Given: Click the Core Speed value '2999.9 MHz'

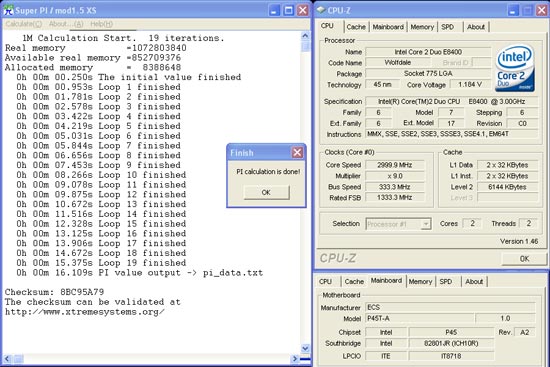Looking at the screenshot, I should coord(395,165).
